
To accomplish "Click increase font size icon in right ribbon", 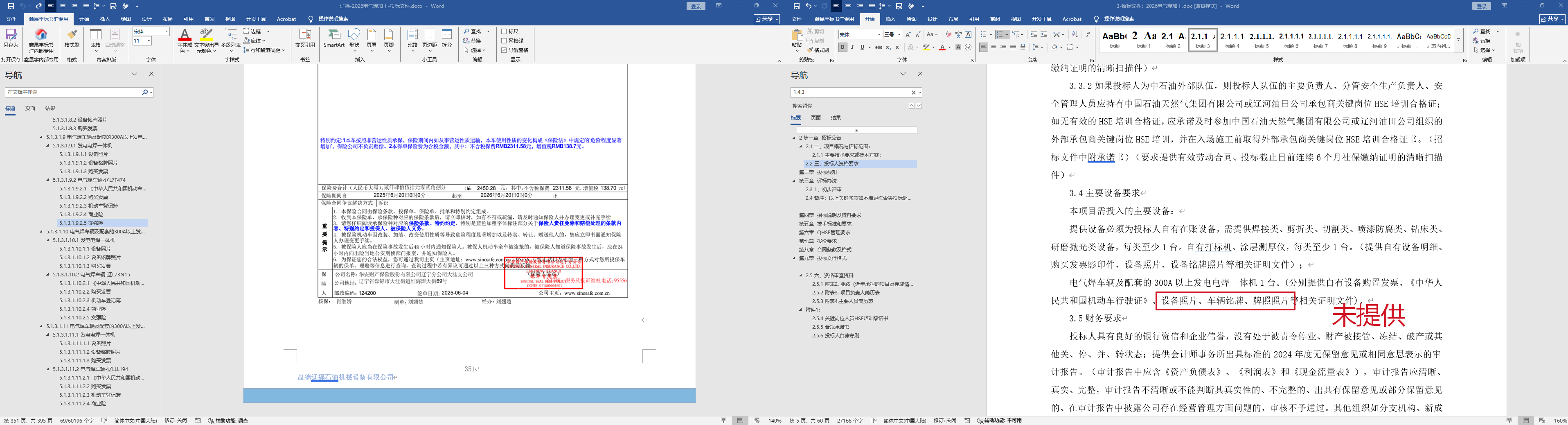I will click(x=908, y=35).
